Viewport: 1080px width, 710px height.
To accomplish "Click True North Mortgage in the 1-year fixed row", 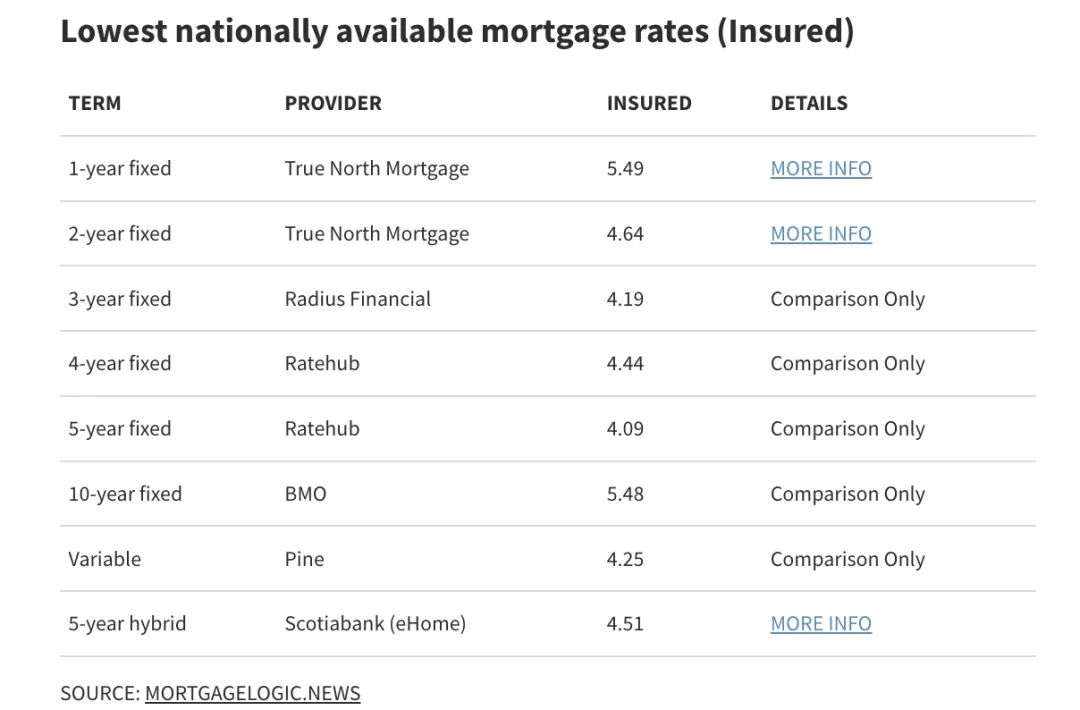I will coord(377,169).
